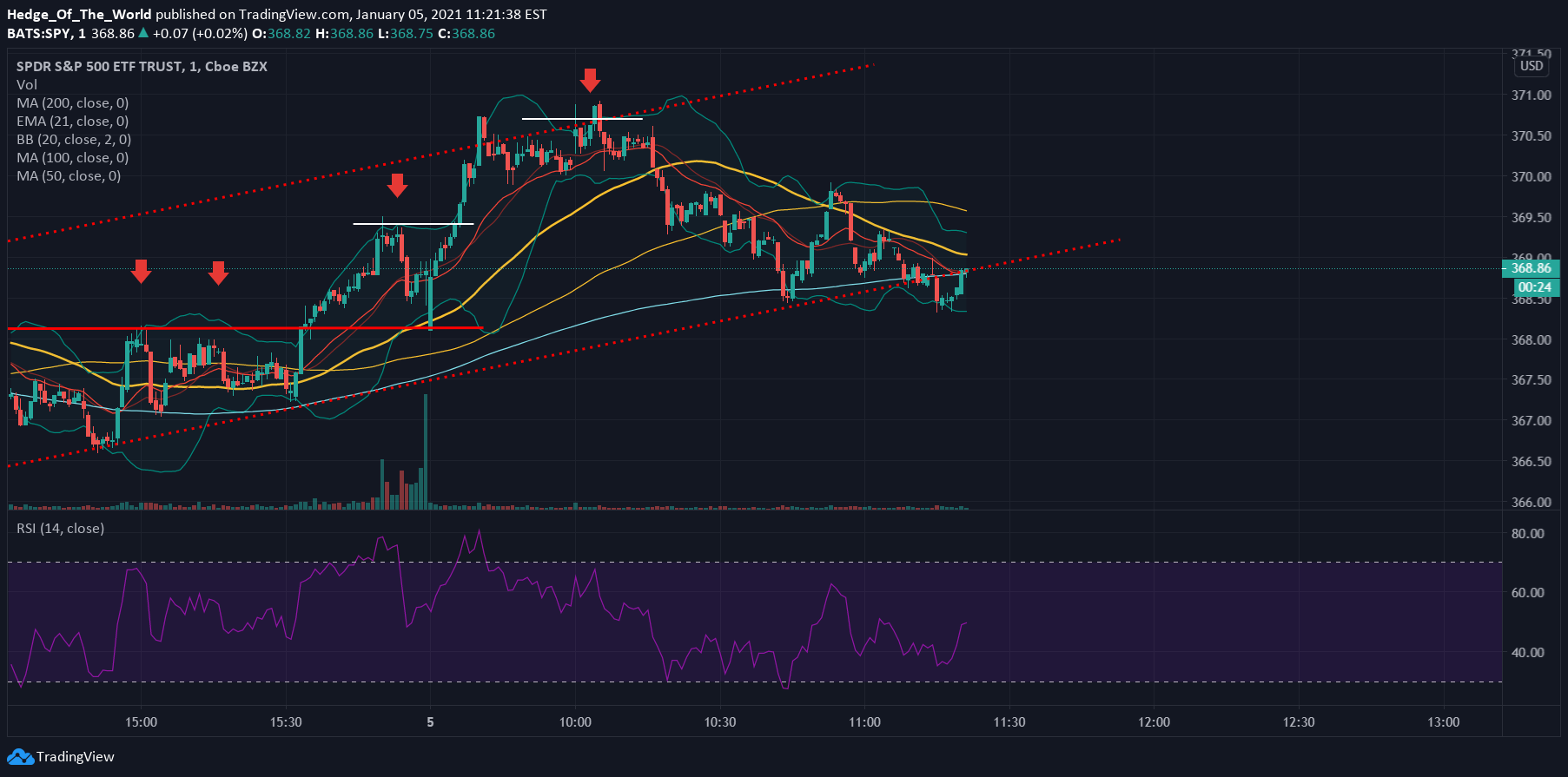Click the 366.00 price axis label
The height and width of the screenshot is (777, 1568).
point(1532,503)
